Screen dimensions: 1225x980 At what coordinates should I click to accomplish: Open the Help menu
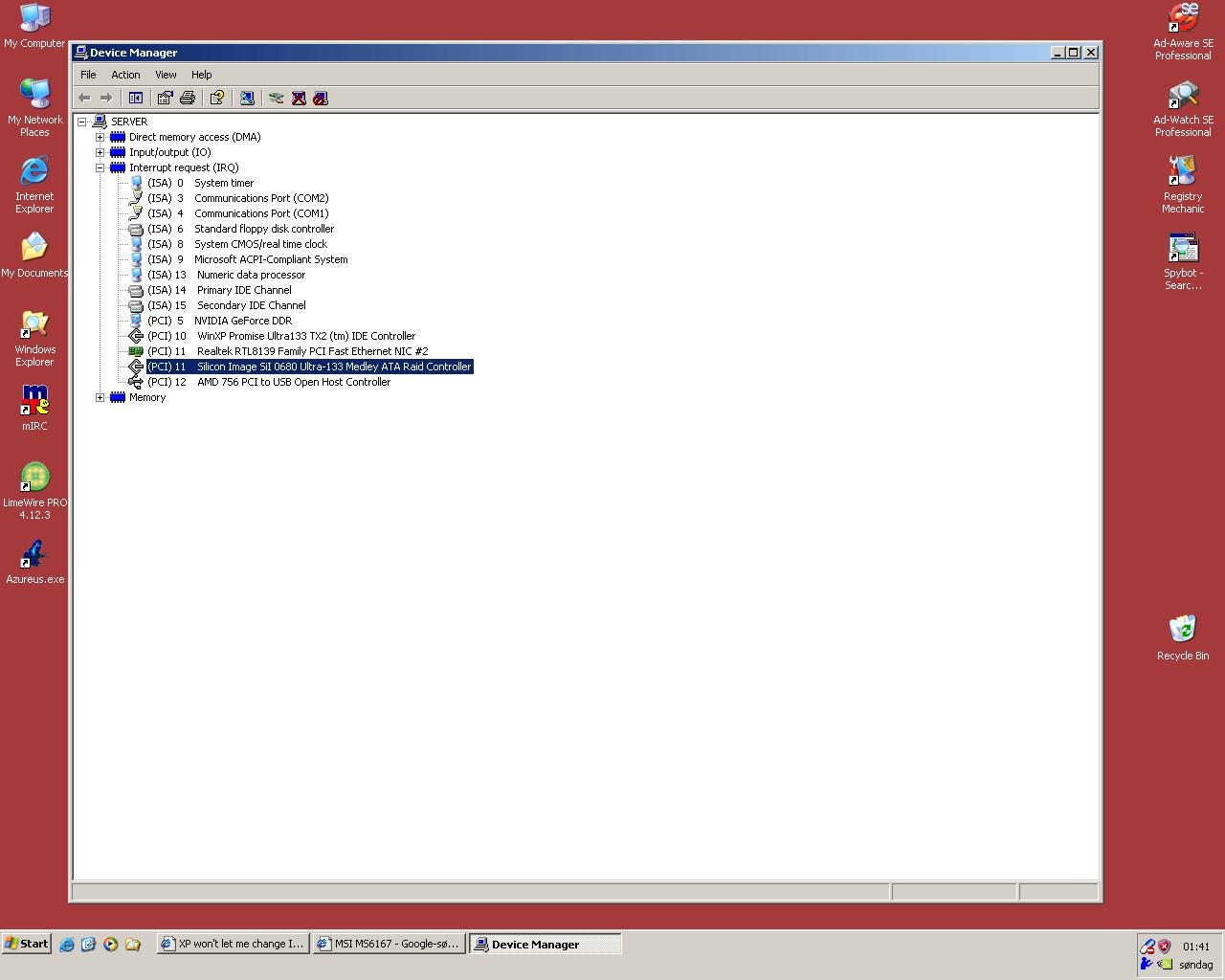tap(201, 75)
